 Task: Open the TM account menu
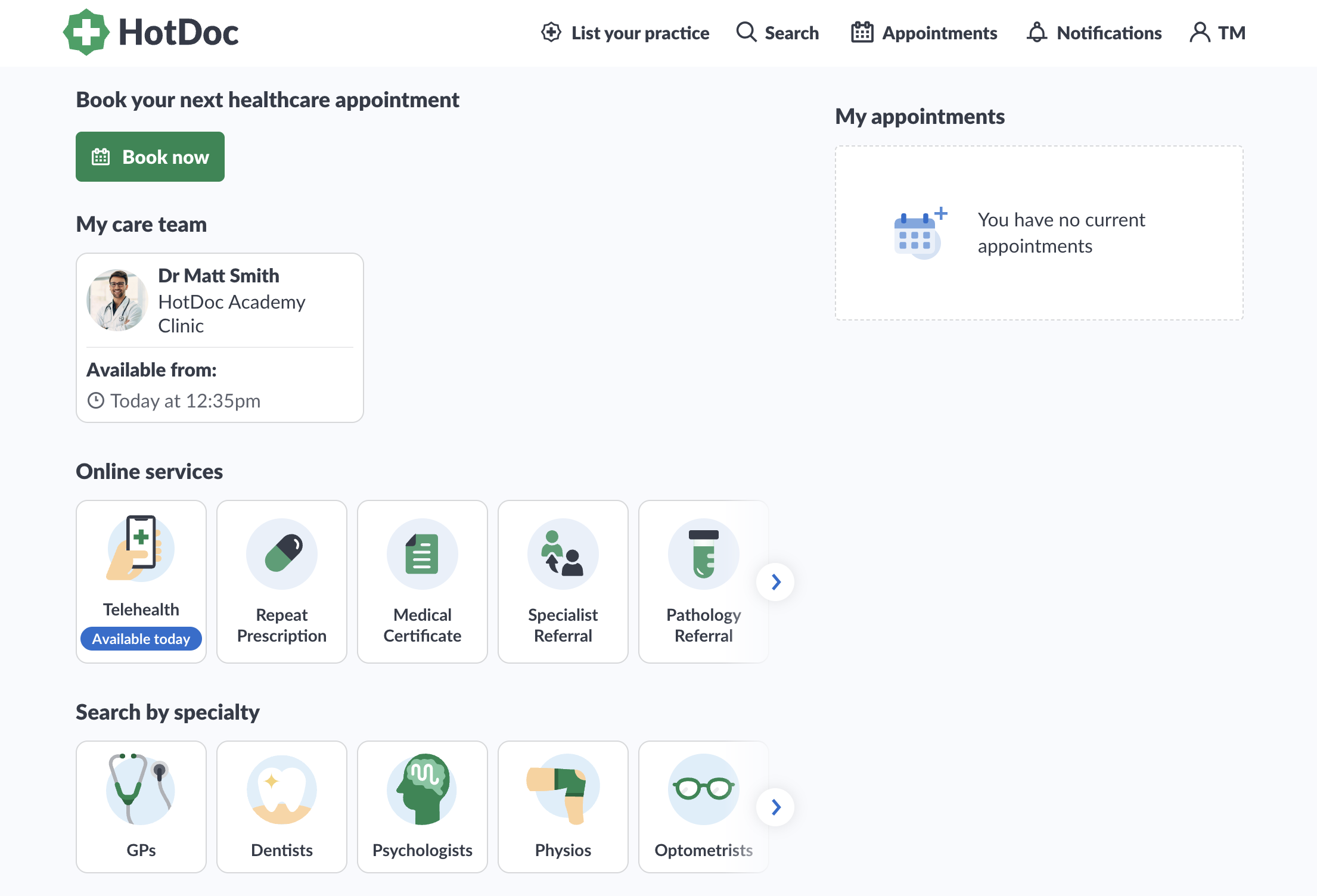pos(1217,33)
